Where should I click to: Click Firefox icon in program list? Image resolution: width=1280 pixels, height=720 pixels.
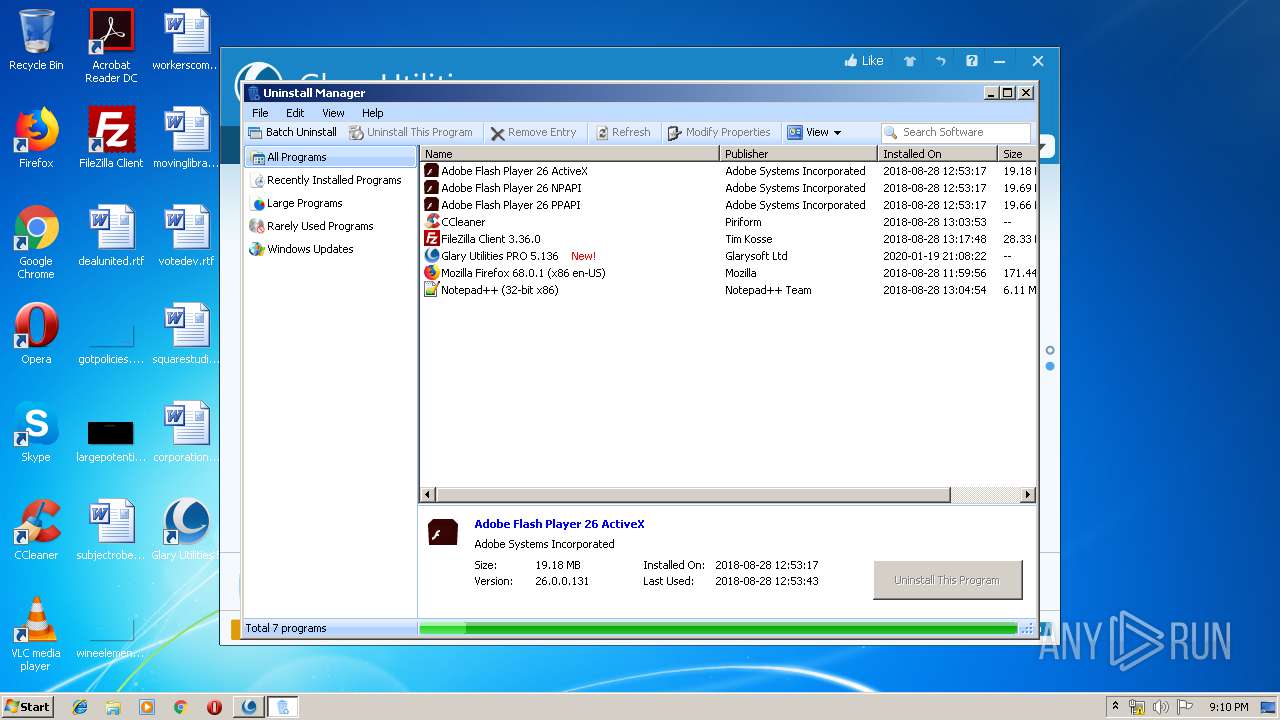tap(432, 273)
